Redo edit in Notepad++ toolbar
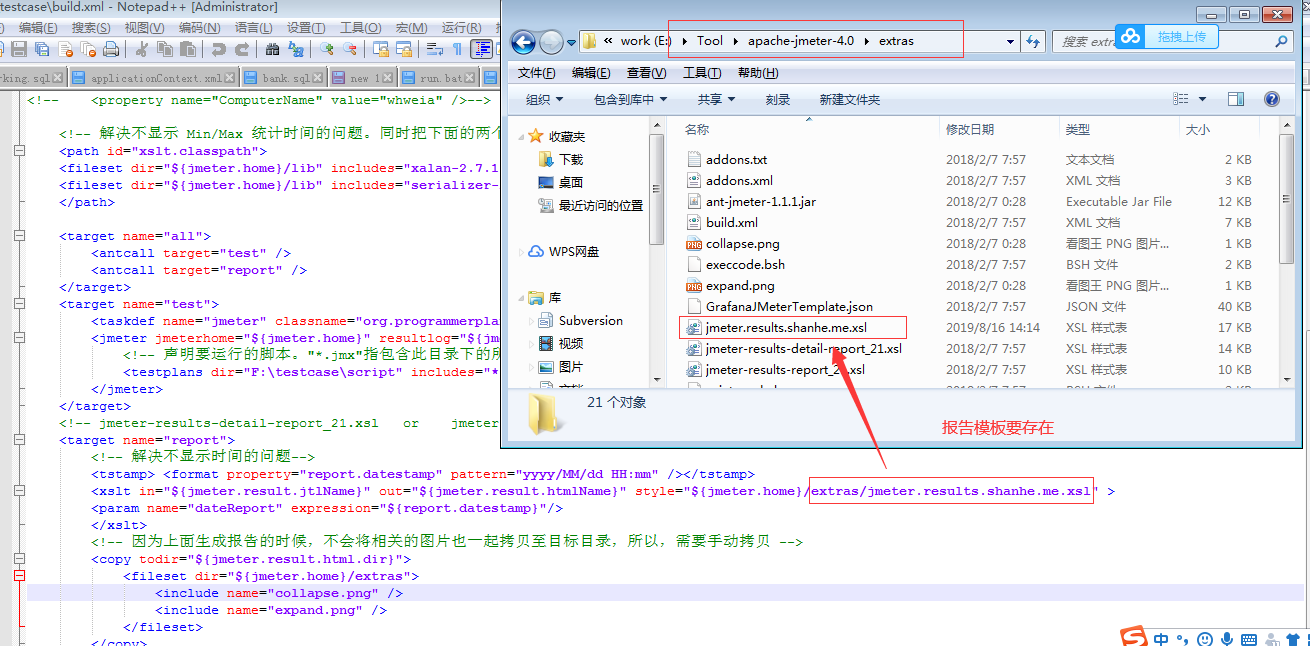 coord(242,49)
